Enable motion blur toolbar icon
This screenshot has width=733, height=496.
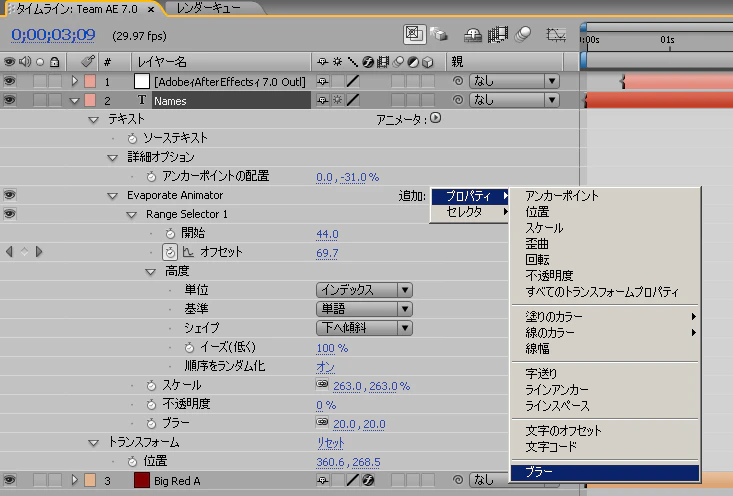click(523, 34)
